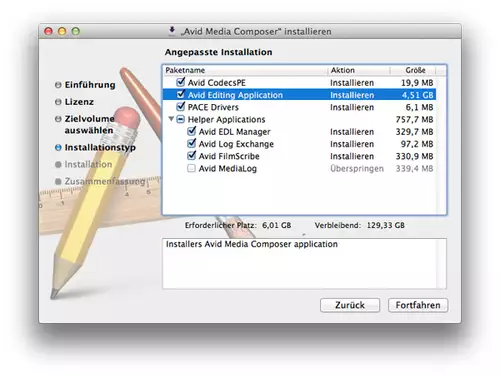Zoom the window with green button
Image resolution: width=500 pixels, height=377 pixels.
click(76, 31)
